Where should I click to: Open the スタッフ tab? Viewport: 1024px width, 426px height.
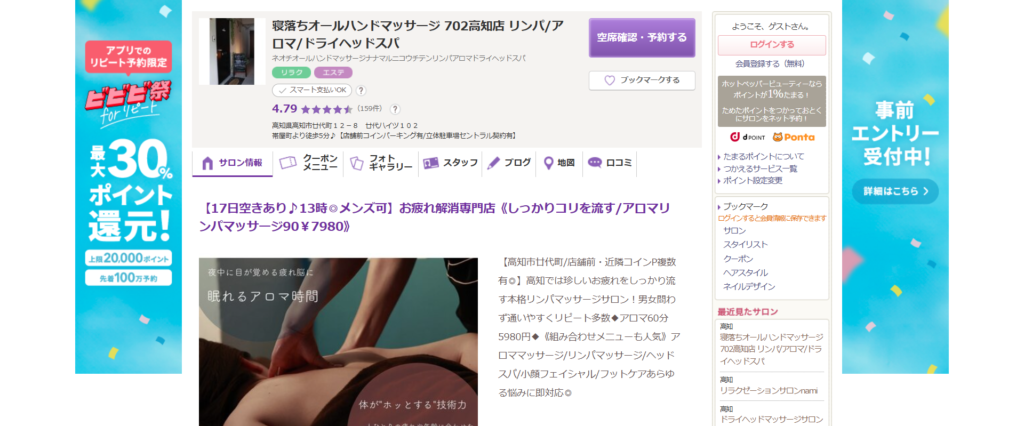pyautogui.click(x=450, y=163)
